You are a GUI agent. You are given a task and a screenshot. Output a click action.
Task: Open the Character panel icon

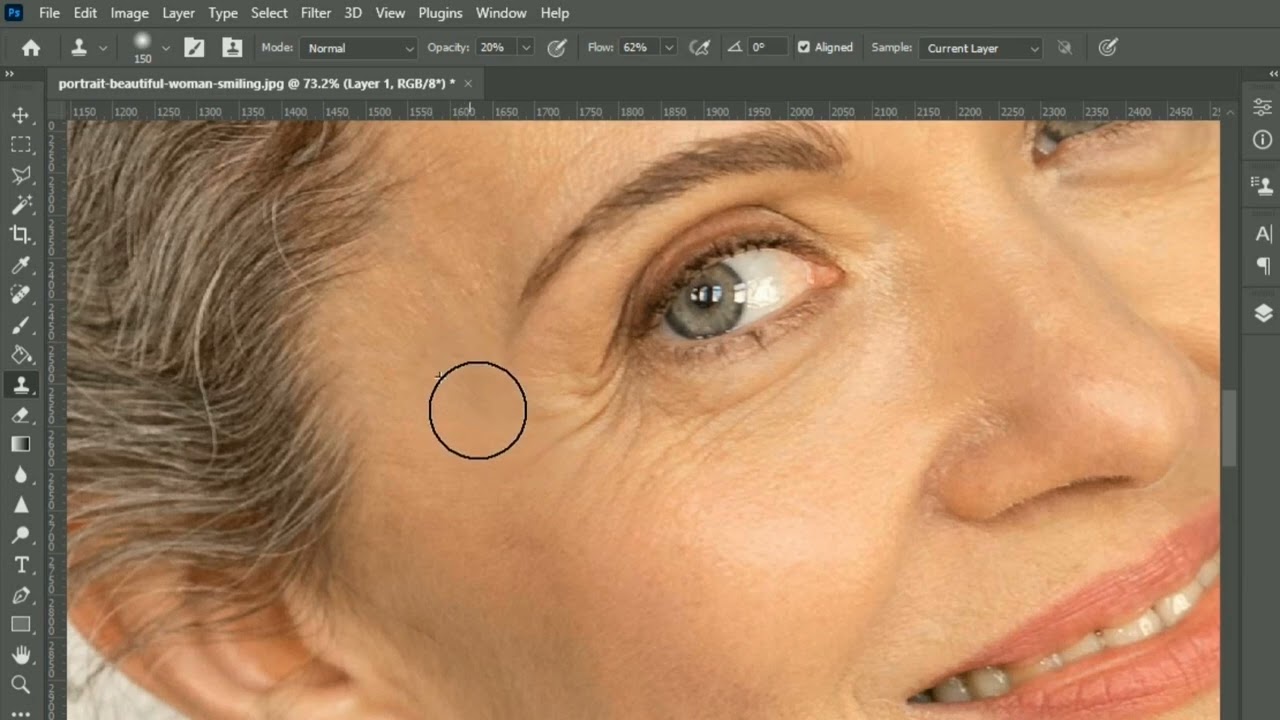point(1263,234)
